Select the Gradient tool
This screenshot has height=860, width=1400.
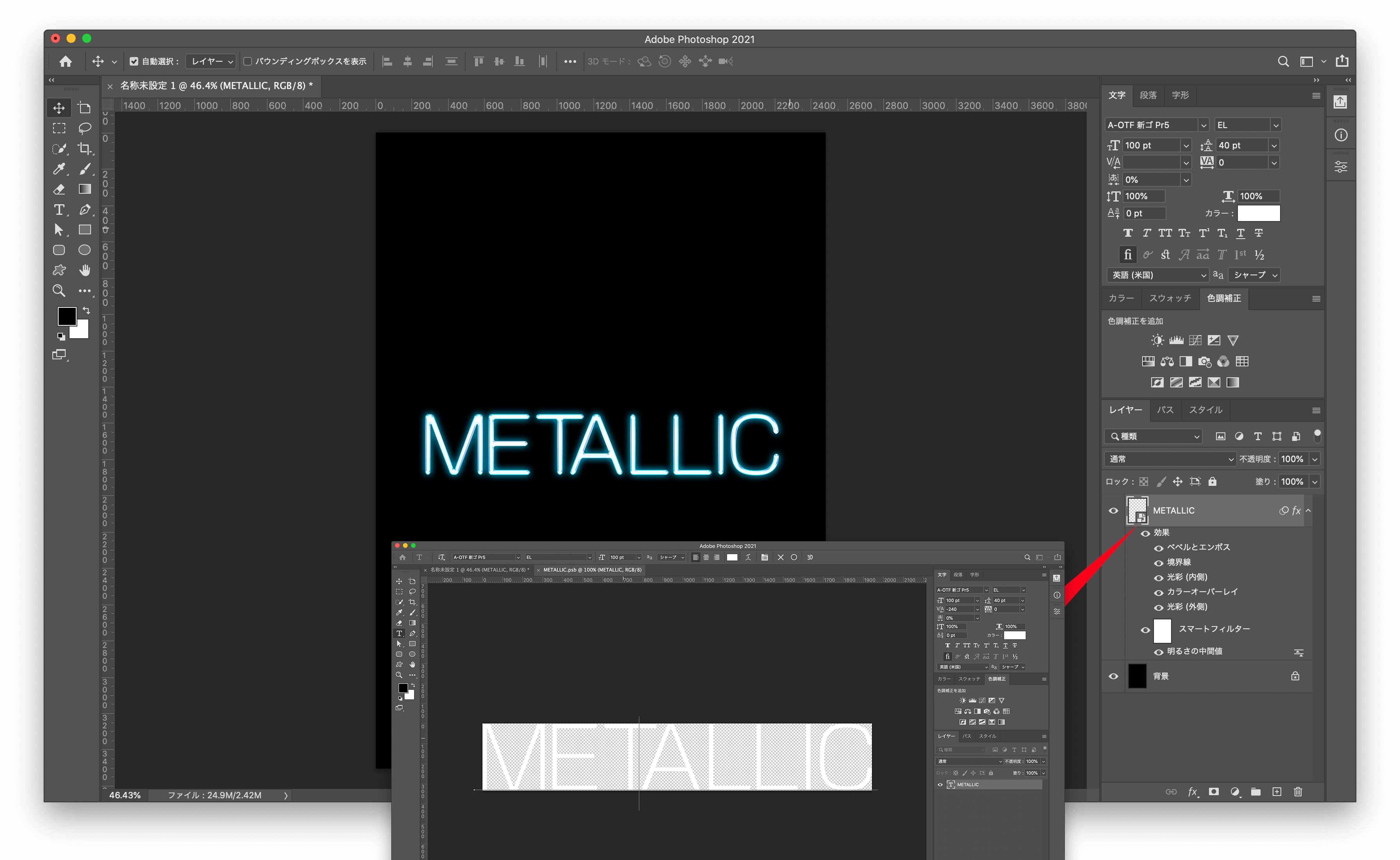tap(85, 189)
